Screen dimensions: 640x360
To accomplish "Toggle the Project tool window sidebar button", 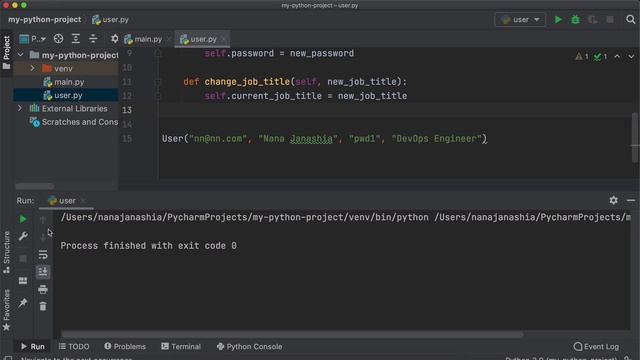I will [7, 52].
